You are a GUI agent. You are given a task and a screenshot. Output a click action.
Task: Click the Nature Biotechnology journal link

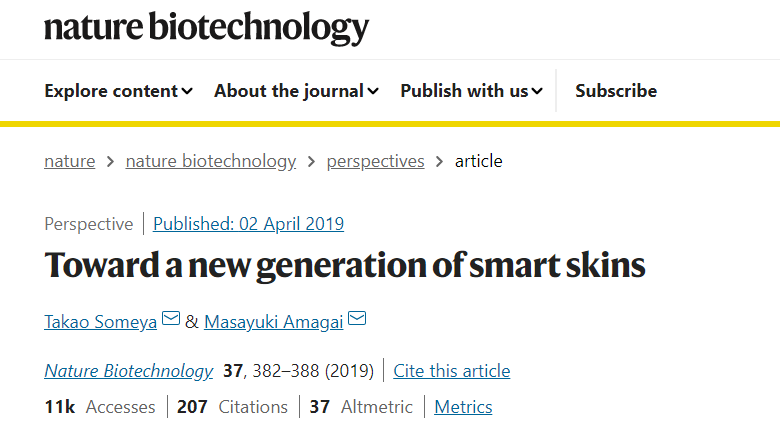[x=129, y=371]
